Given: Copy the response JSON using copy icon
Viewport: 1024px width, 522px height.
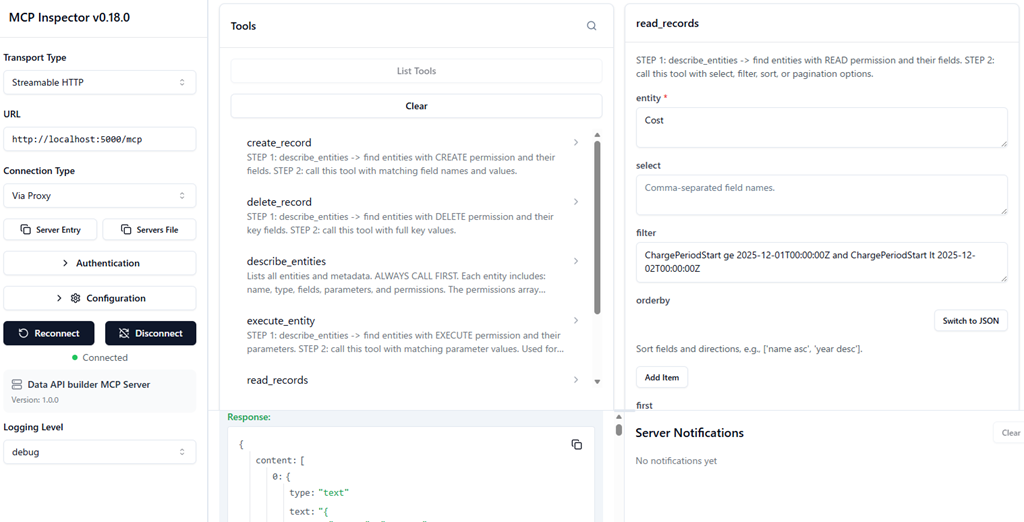Looking at the screenshot, I should coord(576,444).
